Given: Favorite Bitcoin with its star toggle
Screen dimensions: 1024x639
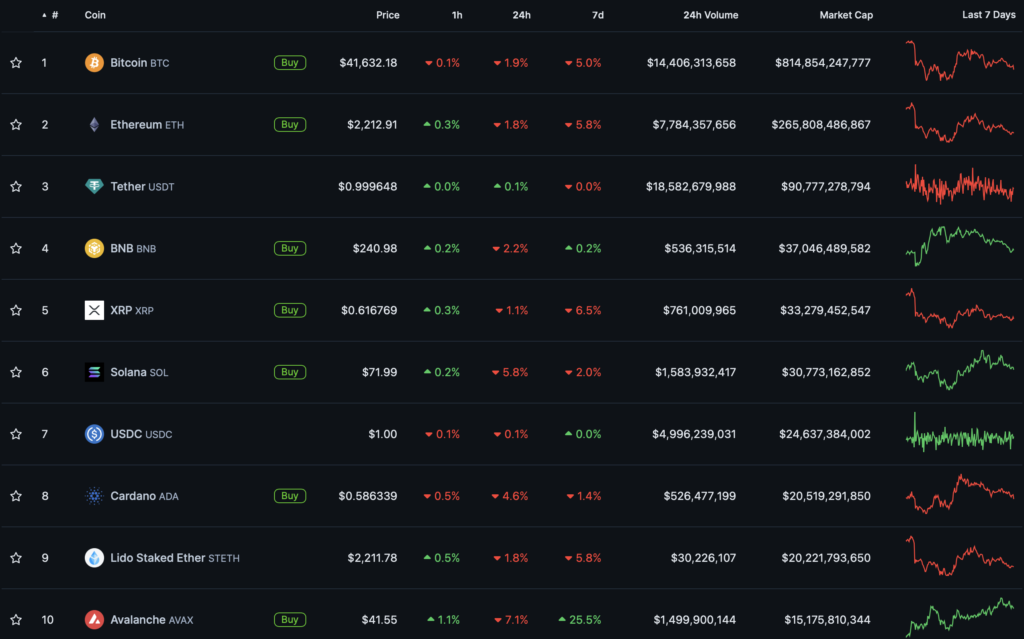Looking at the screenshot, I should pos(16,63).
